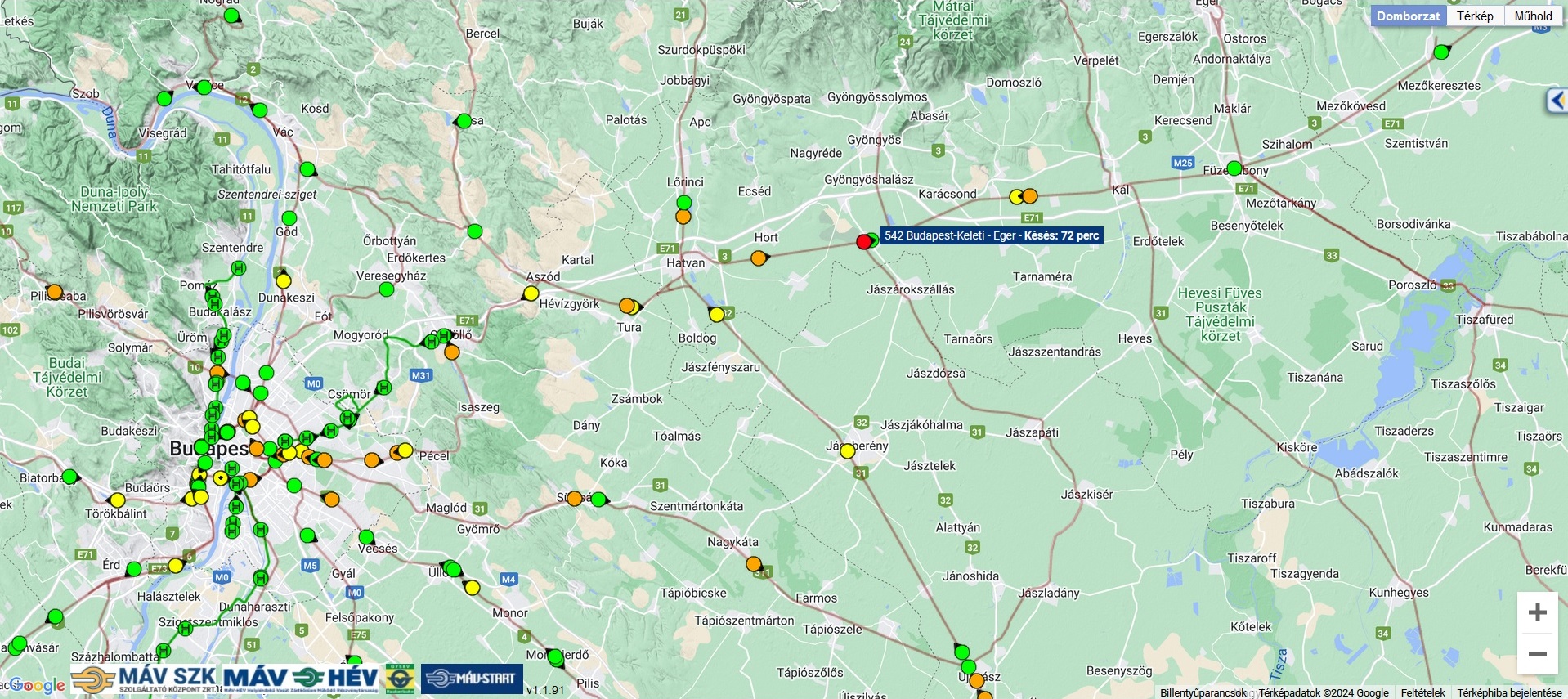Click the yellow train marker east of Karácsond
Screen dimensions: 1568x699
point(1016,196)
